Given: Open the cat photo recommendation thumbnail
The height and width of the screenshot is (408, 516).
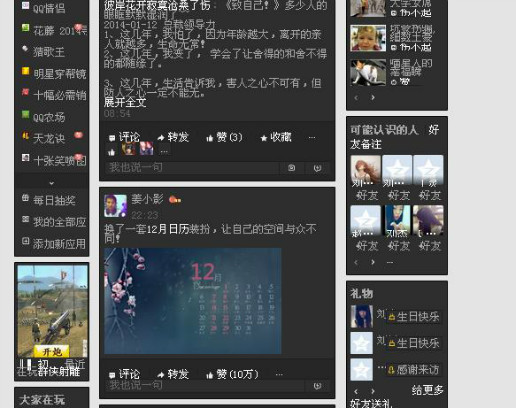Looking at the screenshot, I should click(368, 72).
